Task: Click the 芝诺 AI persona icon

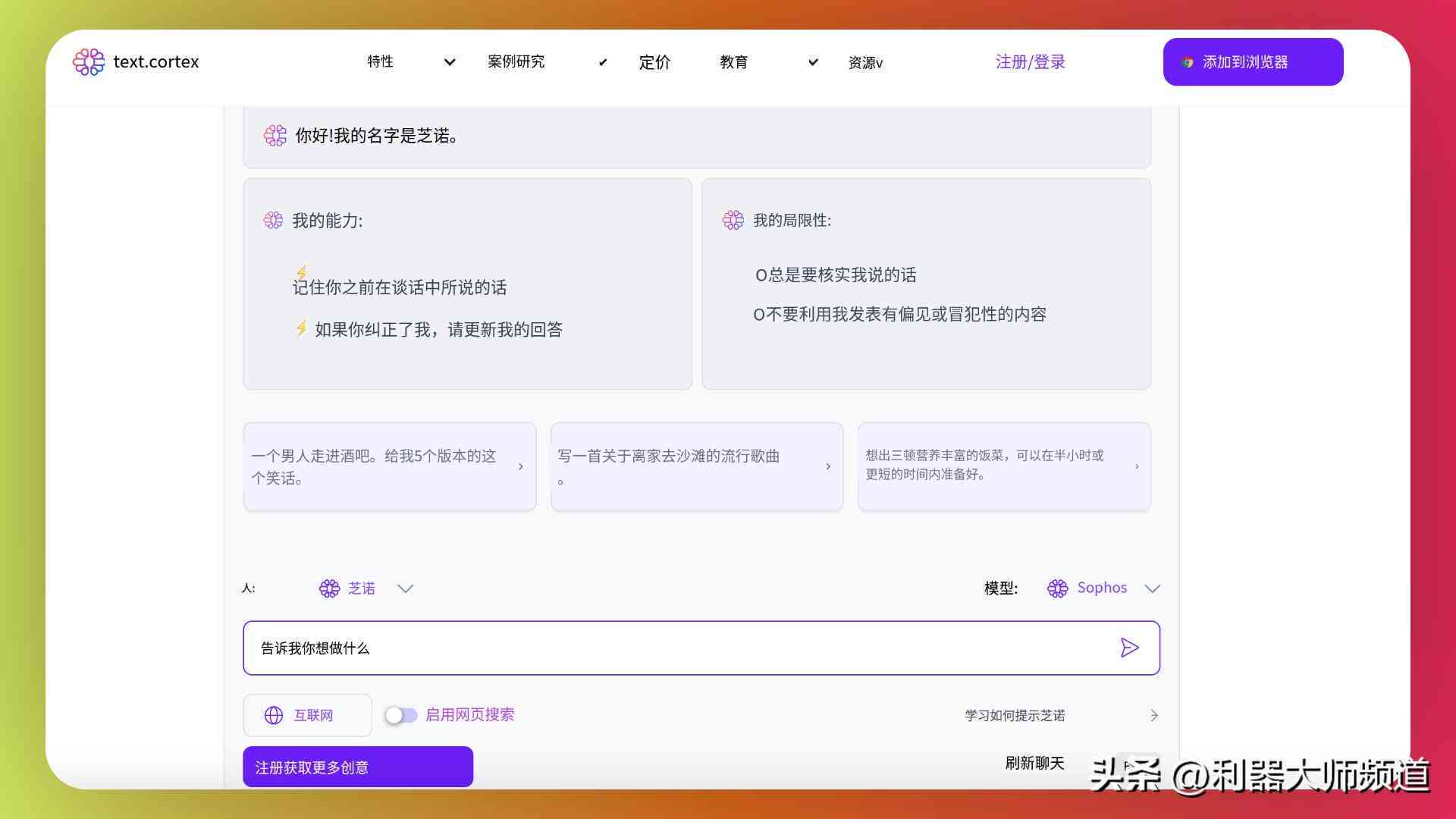Action: (x=328, y=588)
